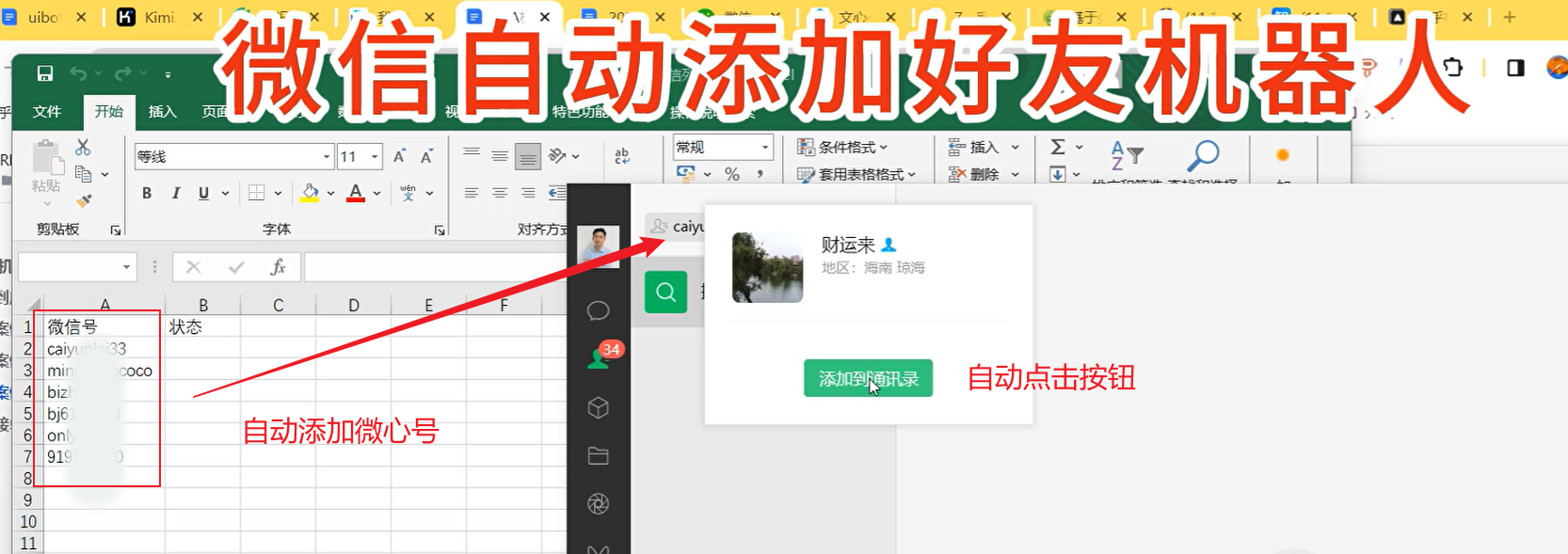The width and height of the screenshot is (1568, 554).
Task: Decrease the font size
Action: (x=426, y=156)
